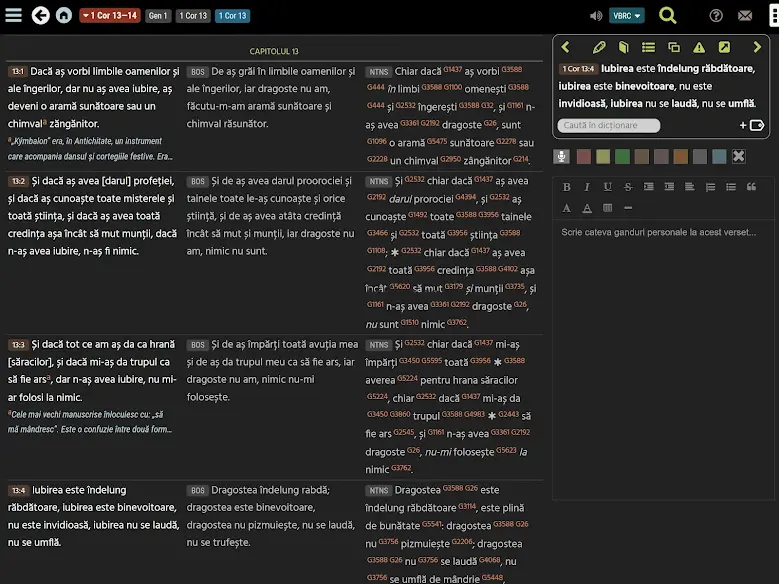Switch to the Gen 1 tab

pyautogui.click(x=158, y=15)
